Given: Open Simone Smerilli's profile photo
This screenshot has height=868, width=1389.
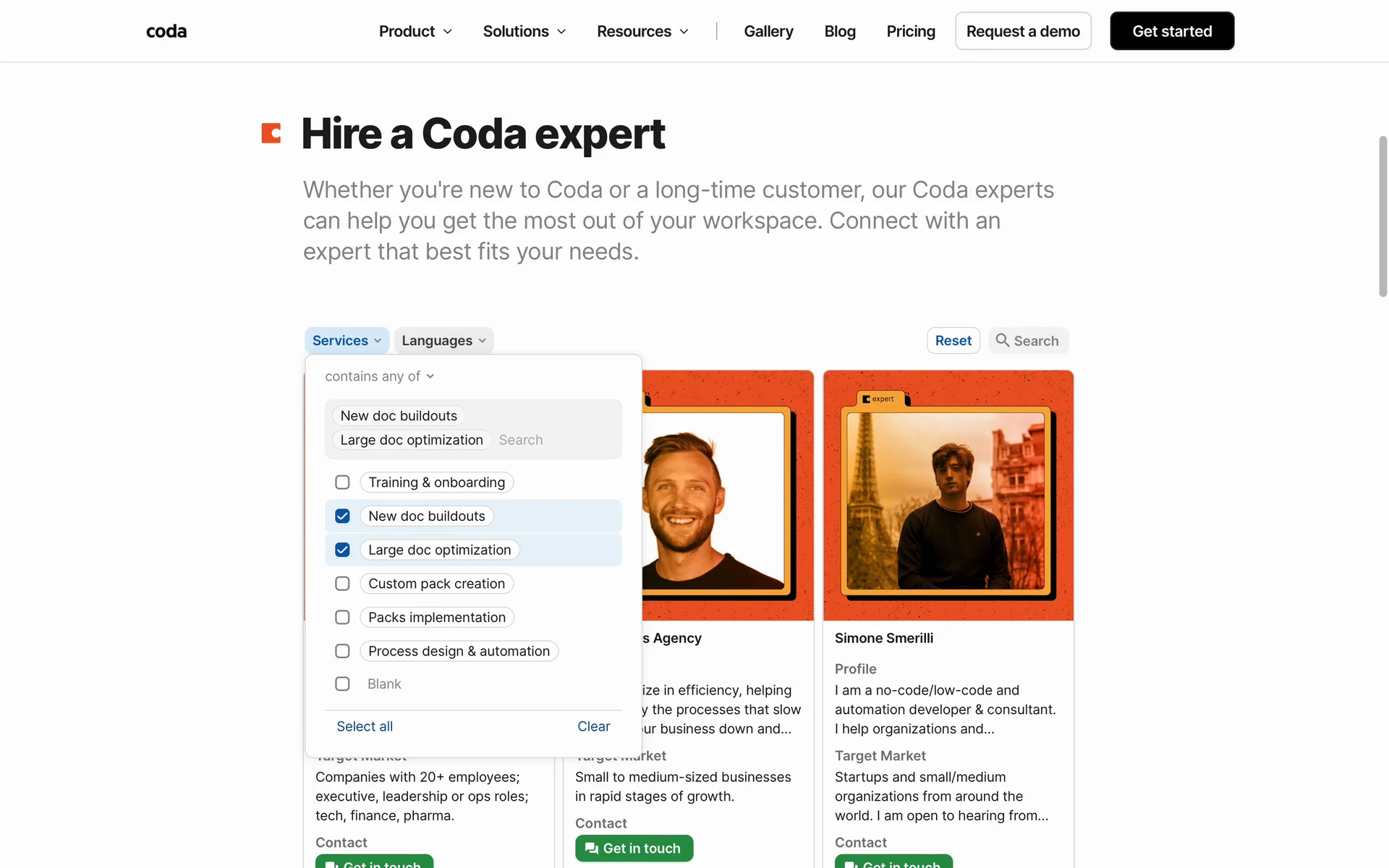Looking at the screenshot, I should point(948,499).
